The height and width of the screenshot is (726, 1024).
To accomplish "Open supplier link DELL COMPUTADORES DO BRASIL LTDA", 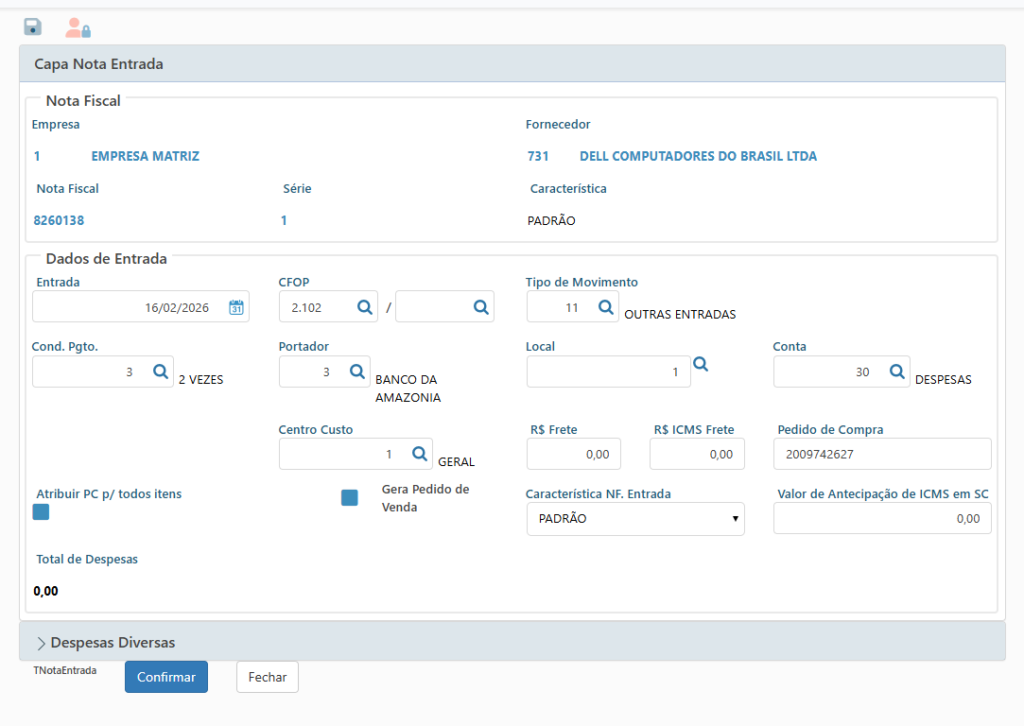I will point(697,157).
